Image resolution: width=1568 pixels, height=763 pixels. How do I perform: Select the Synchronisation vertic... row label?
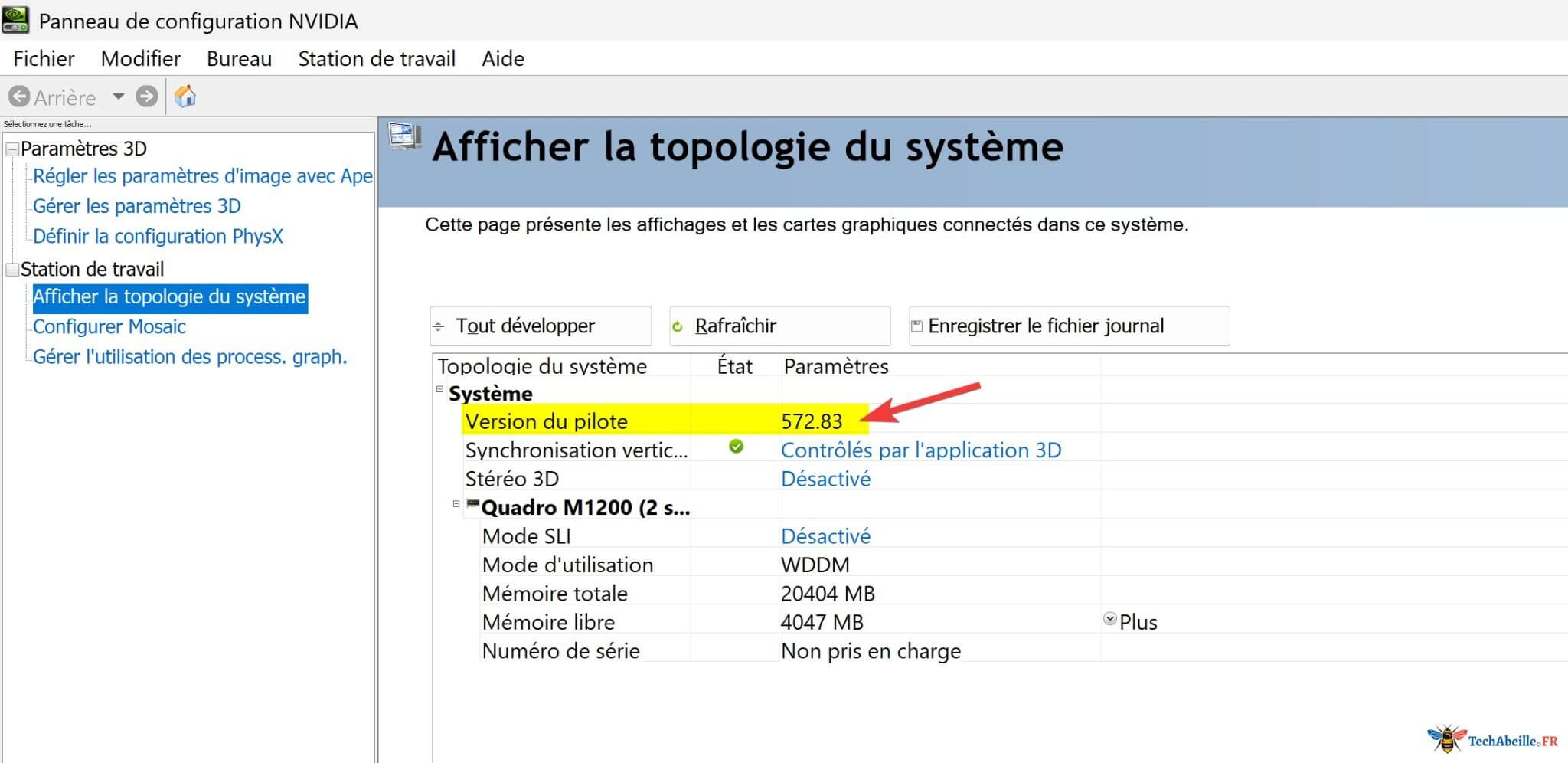click(577, 450)
